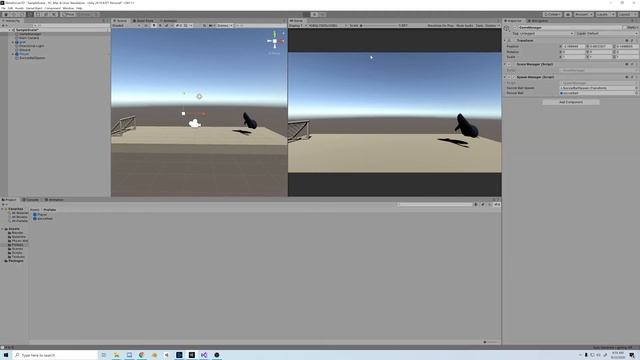Screen dimensions: 640x360
Task: Toggle Global handle rotation button
Action: [x=87, y=14]
